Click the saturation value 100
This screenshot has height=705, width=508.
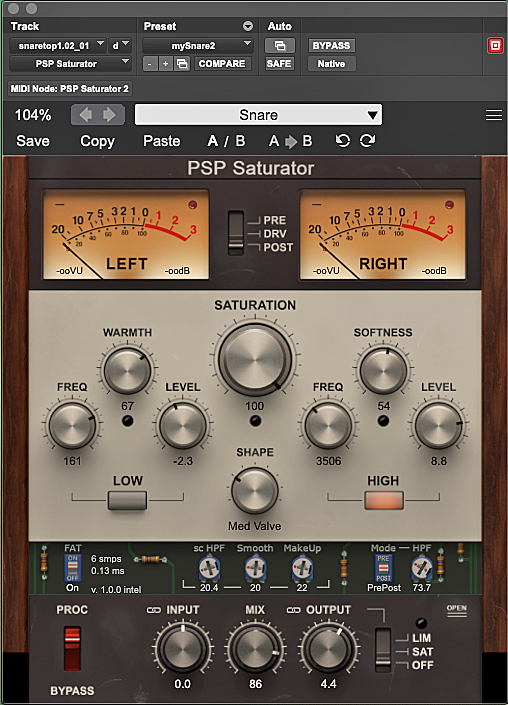click(254, 406)
